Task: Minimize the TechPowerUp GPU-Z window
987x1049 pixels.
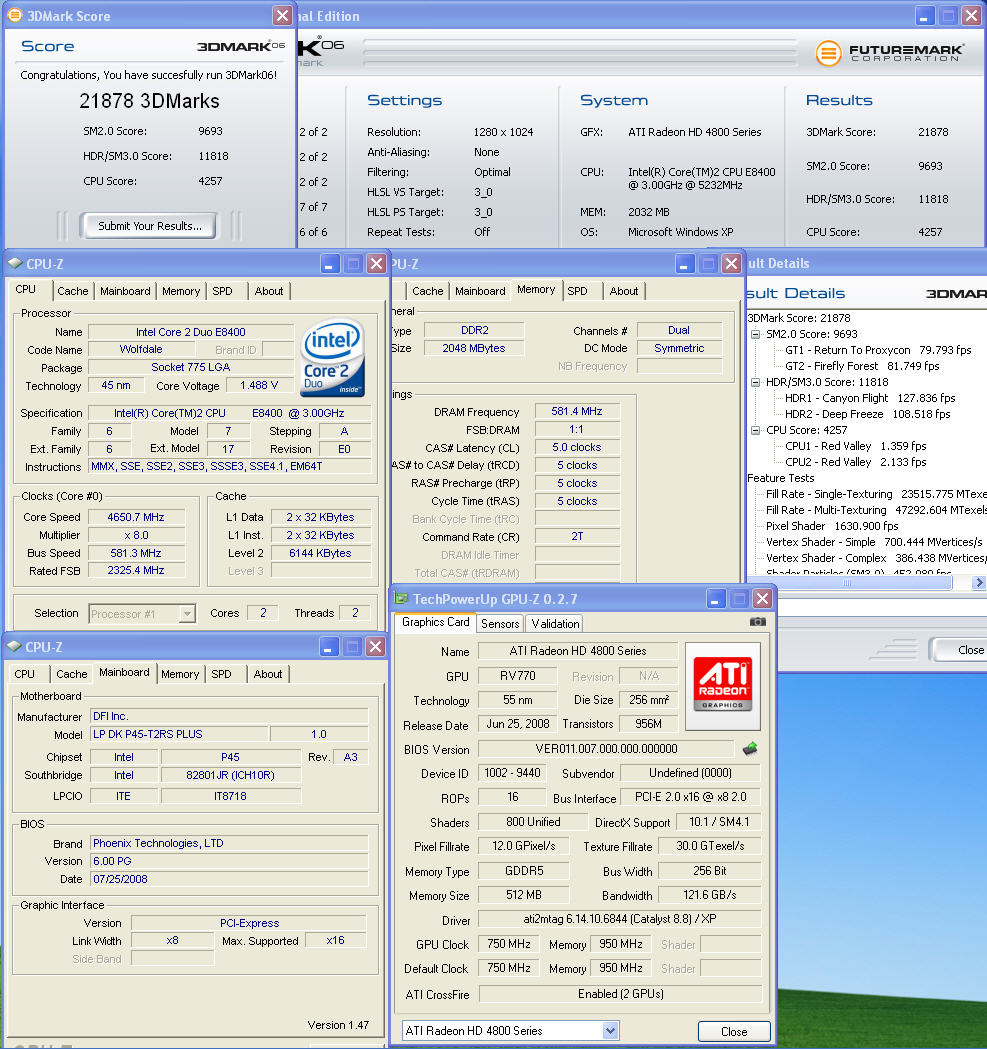Action: [x=715, y=598]
